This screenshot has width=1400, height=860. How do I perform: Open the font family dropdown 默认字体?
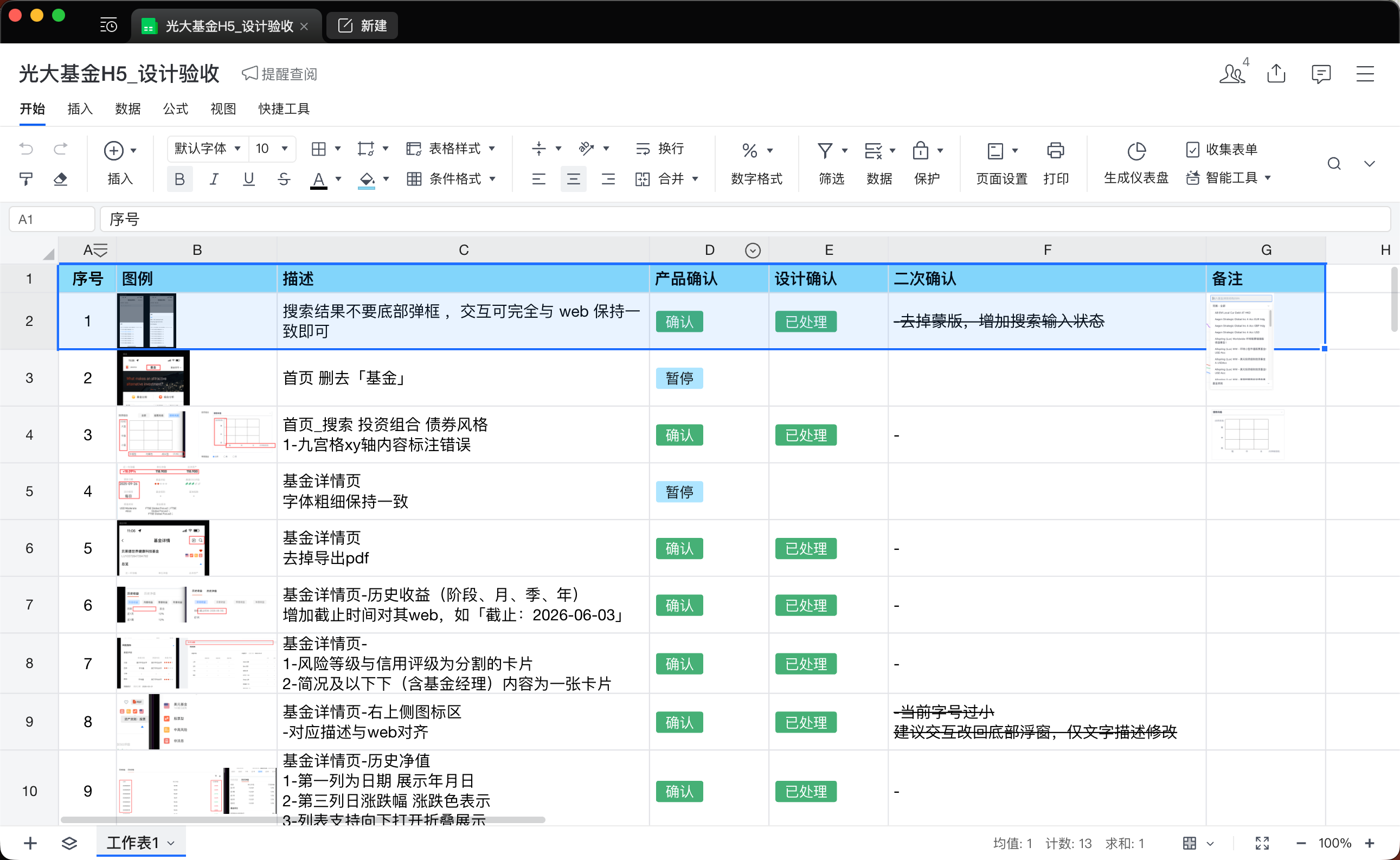208,149
